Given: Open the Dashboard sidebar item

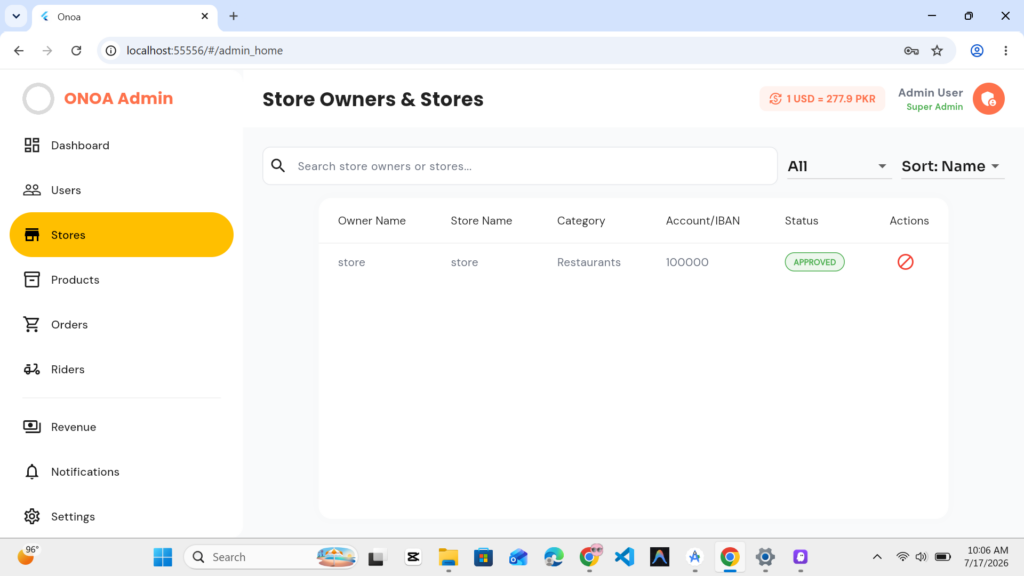Looking at the screenshot, I should [x=121, y=145].
